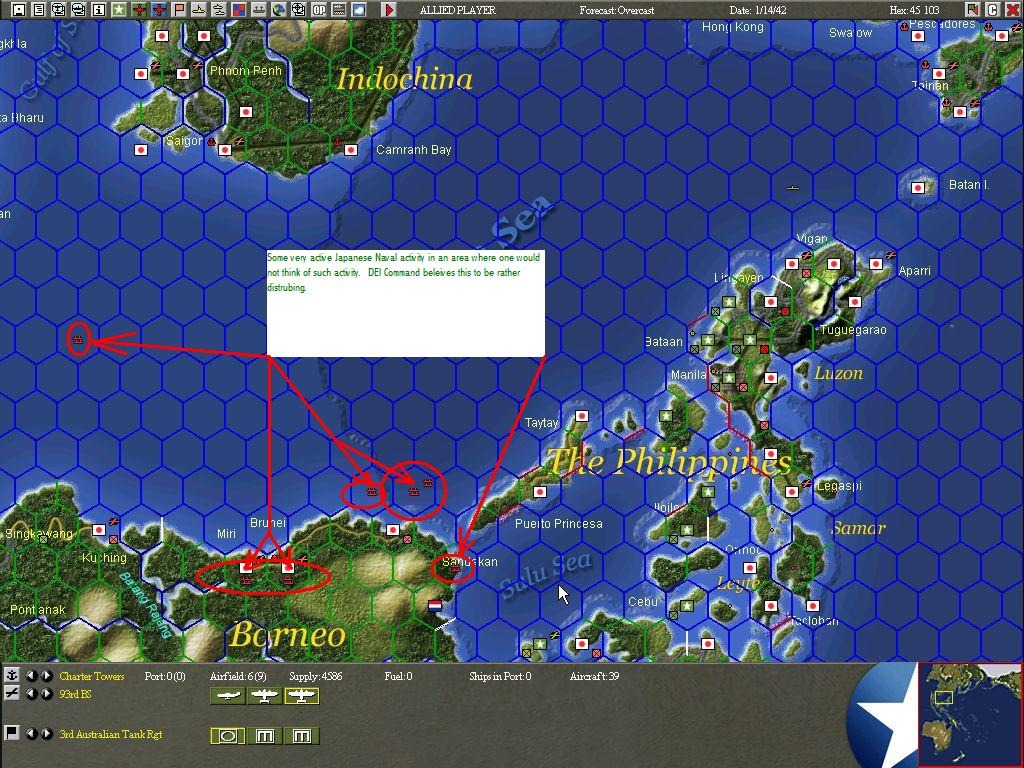Screen dimensions: 1024x768
Task: Click the save game disk icon in top toolbar
Action: [x=19, y=9]
